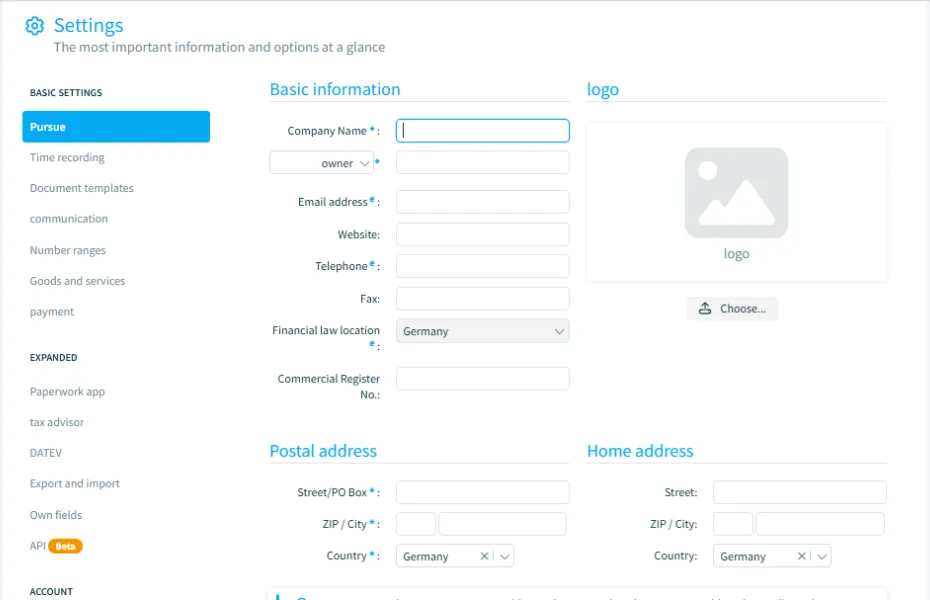Click the Basic information heading

(335, 89)
